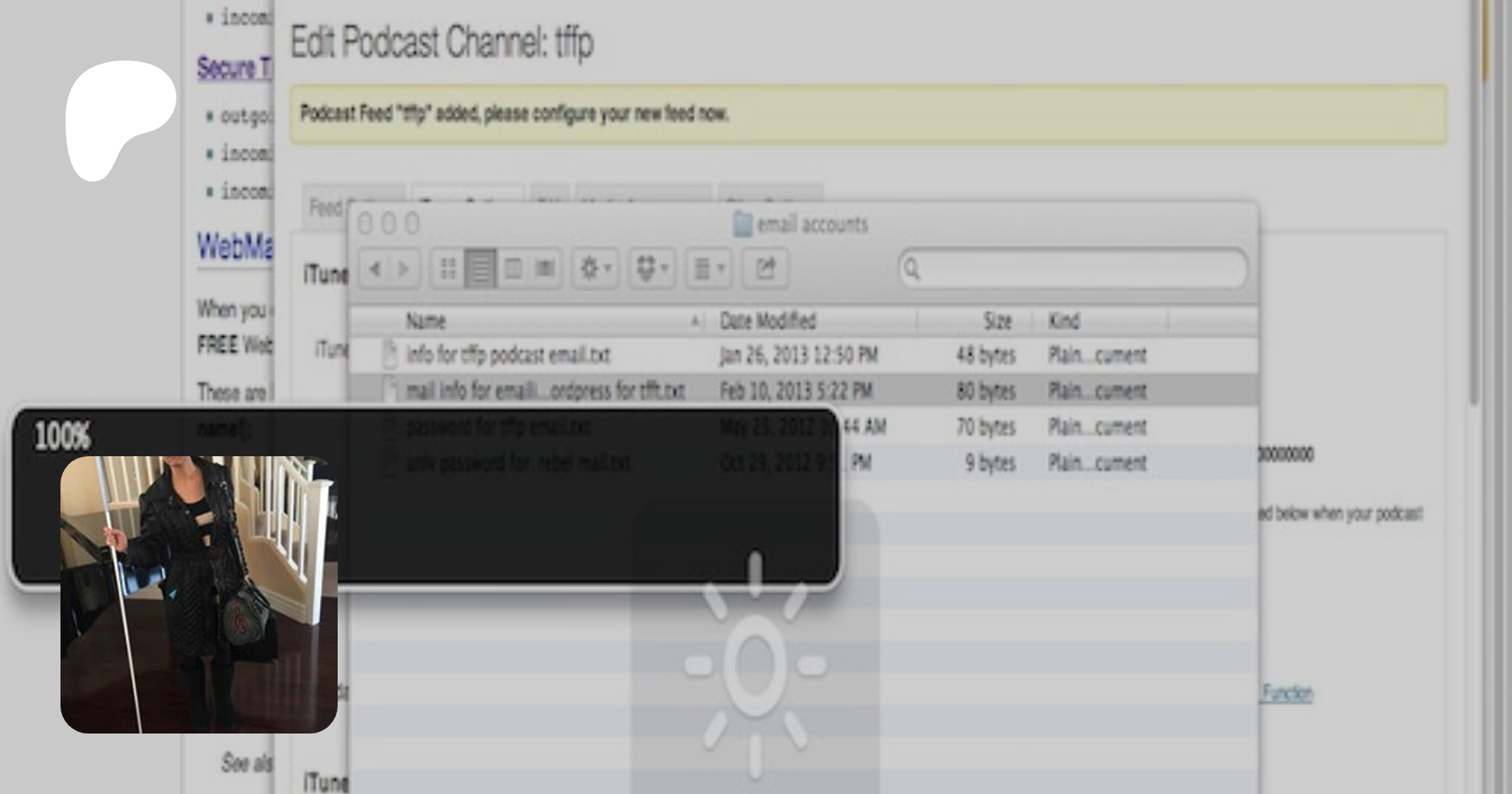Image resolution: width=1512 pixels, height=794 pixels.
Task: Expand the Arrange items dropdown
Action: click(x=708, y=269)
